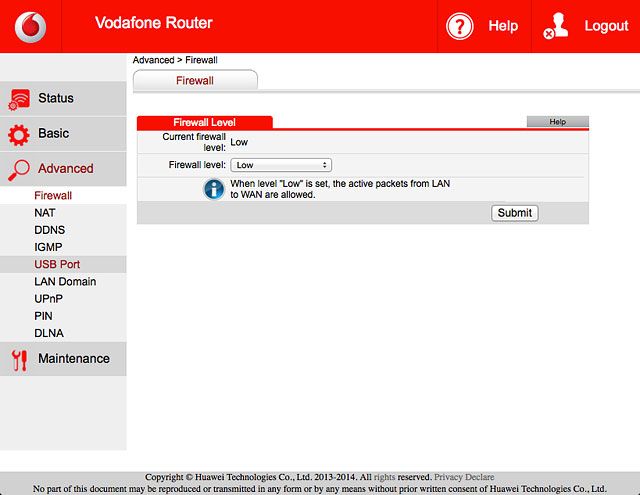This screenshot has width=640, height=495.
Task: Click the Vodafone Router title
Action: (154, 23)
